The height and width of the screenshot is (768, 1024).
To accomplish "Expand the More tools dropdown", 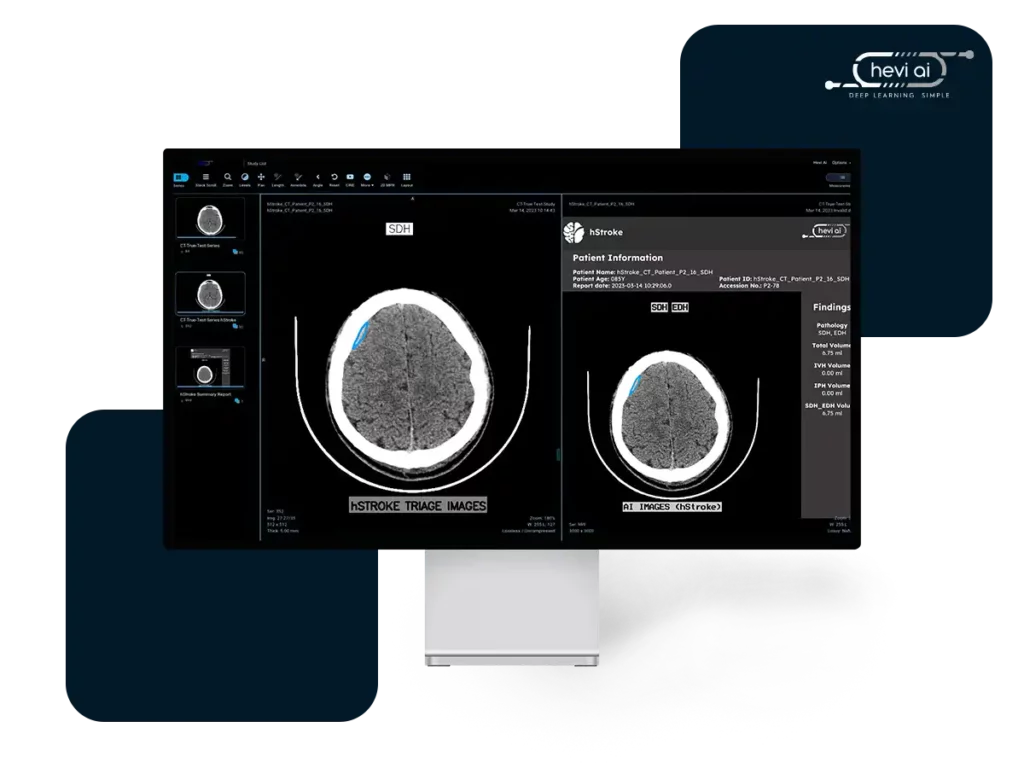I will (x=367, y=178).
